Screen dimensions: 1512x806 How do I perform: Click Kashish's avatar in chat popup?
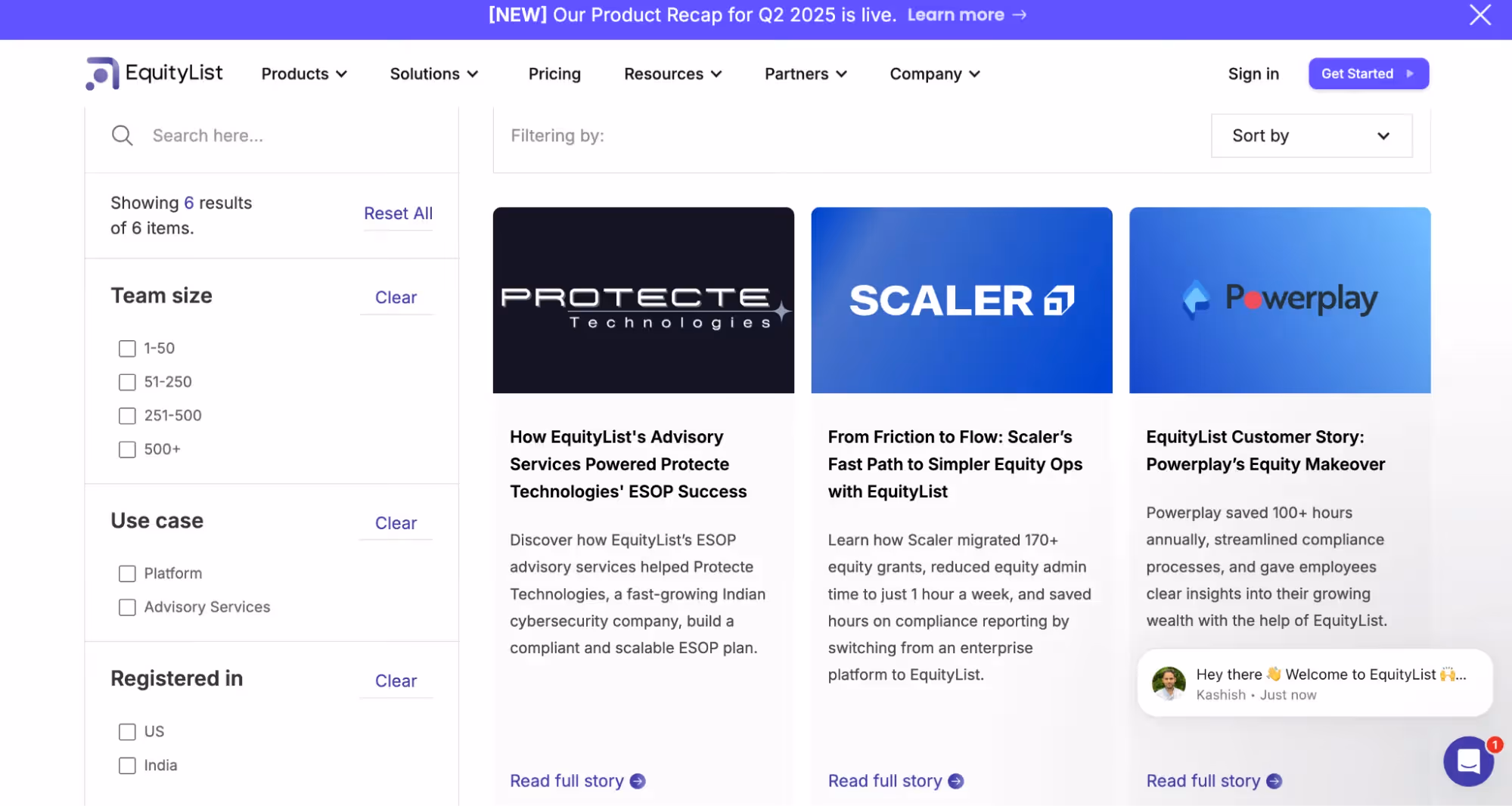point(1169,683)
